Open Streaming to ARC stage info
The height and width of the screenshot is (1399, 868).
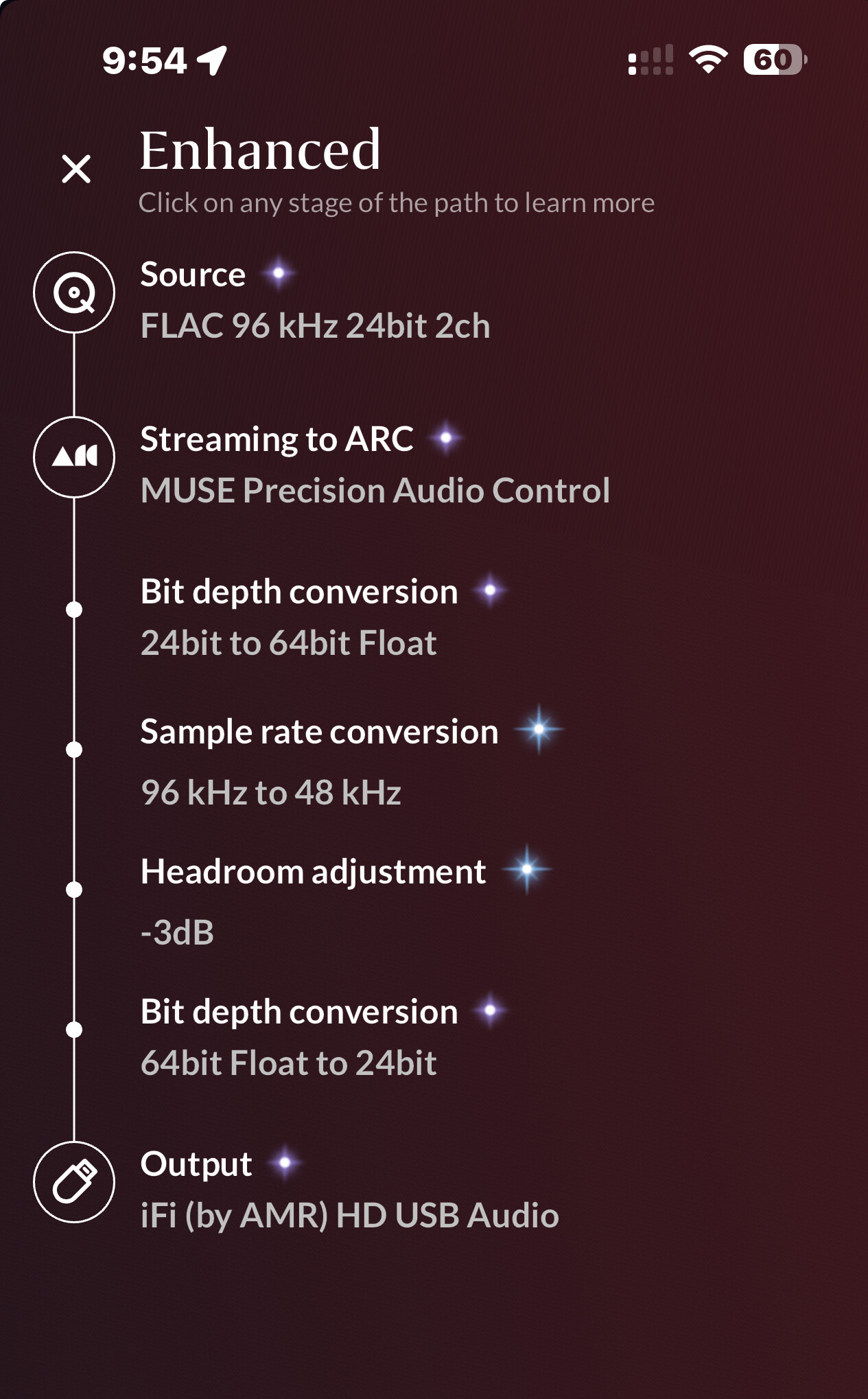click(x=375, y=464)
